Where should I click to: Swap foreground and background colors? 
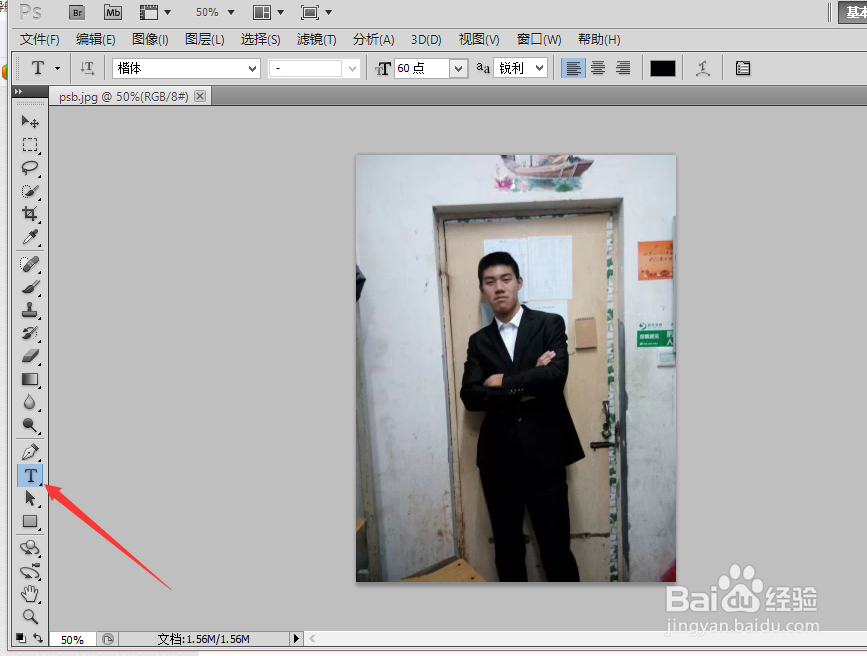[x=38, y=638]
